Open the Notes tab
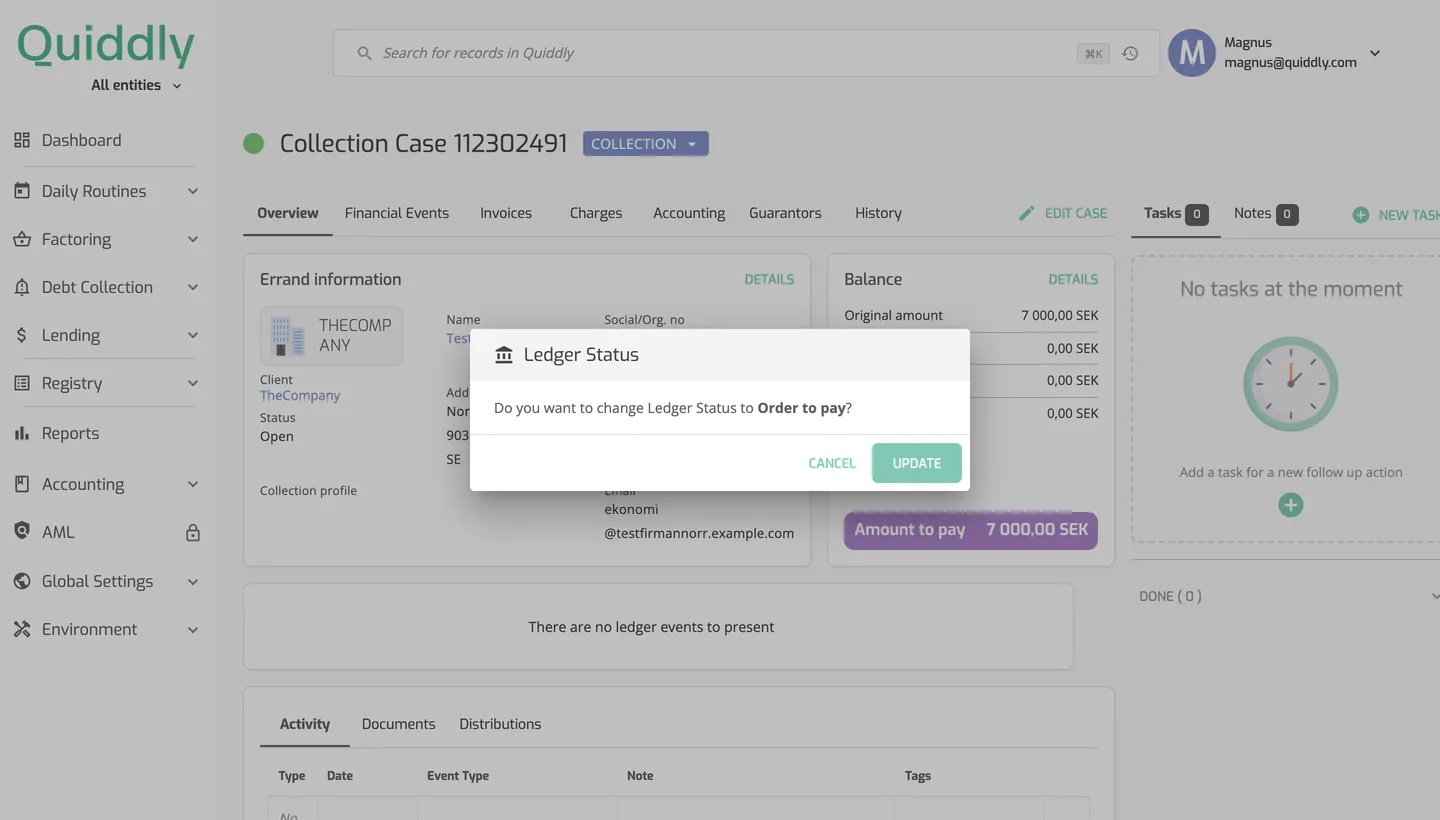Screen dimensions: 1440x820 pyautogui.click(x=1265, y=213)
